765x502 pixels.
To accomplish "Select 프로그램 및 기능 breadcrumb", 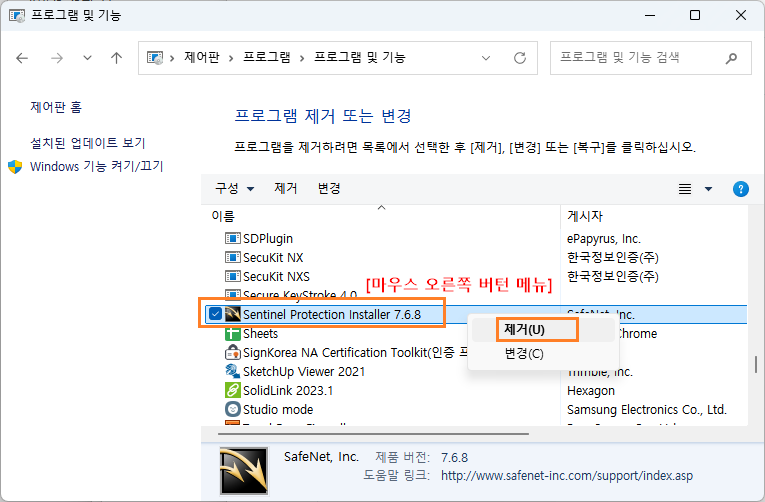I will 360,58.
